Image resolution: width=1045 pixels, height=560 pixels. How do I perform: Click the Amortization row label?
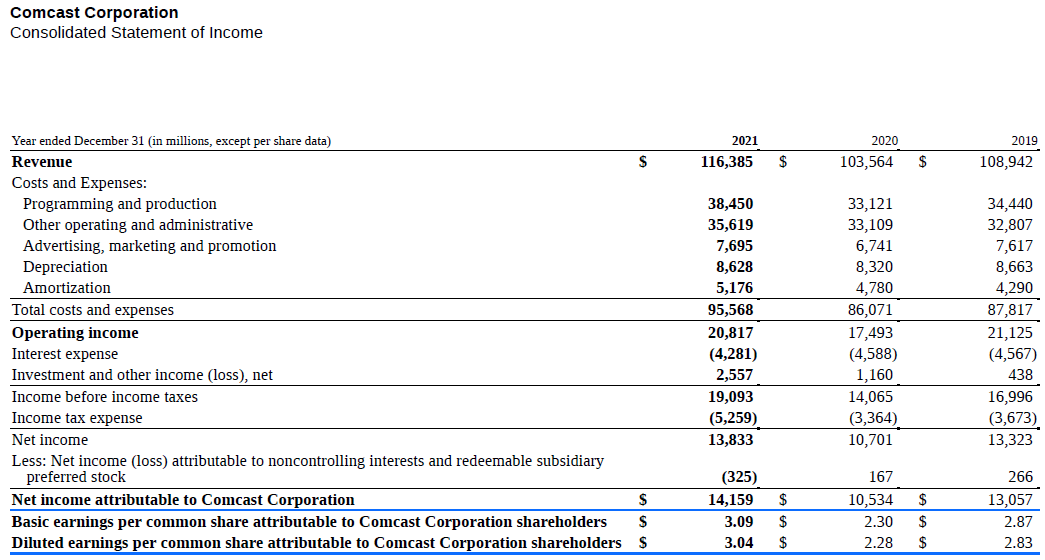67,288
